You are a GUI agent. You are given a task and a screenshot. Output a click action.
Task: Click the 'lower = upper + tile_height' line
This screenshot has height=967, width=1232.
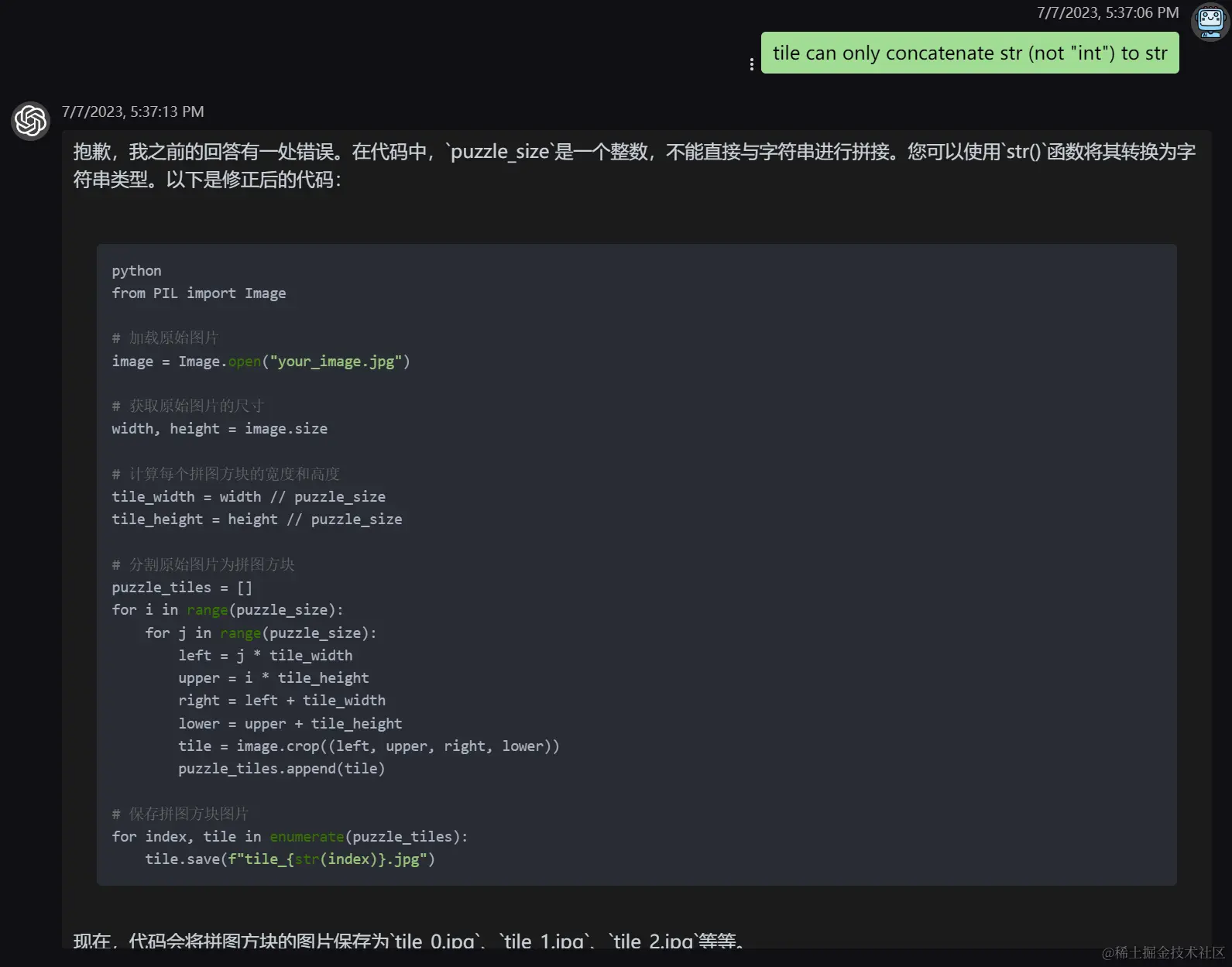click(290, 724)
